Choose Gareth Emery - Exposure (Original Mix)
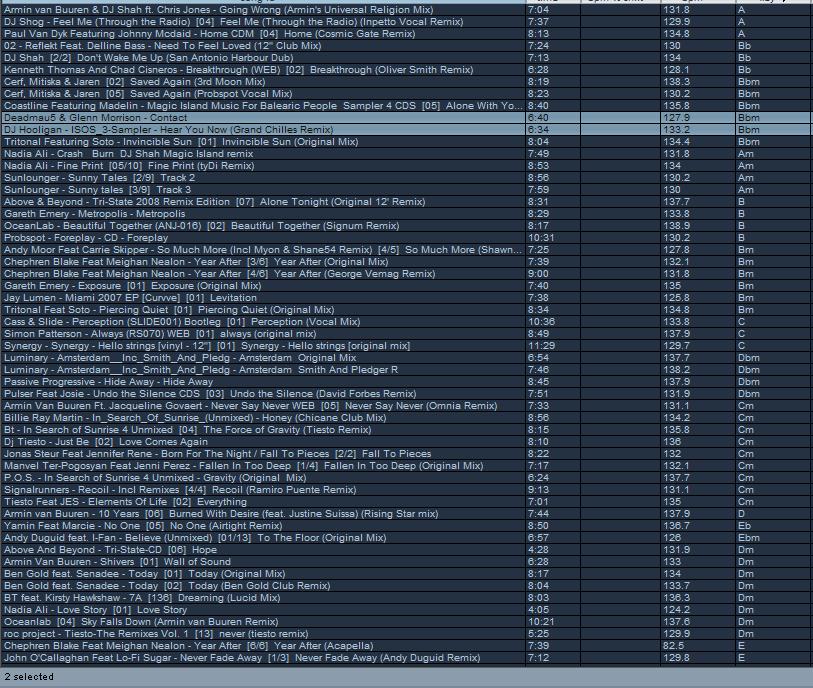Viewport: 813px width, 688px height. (406, 286)
